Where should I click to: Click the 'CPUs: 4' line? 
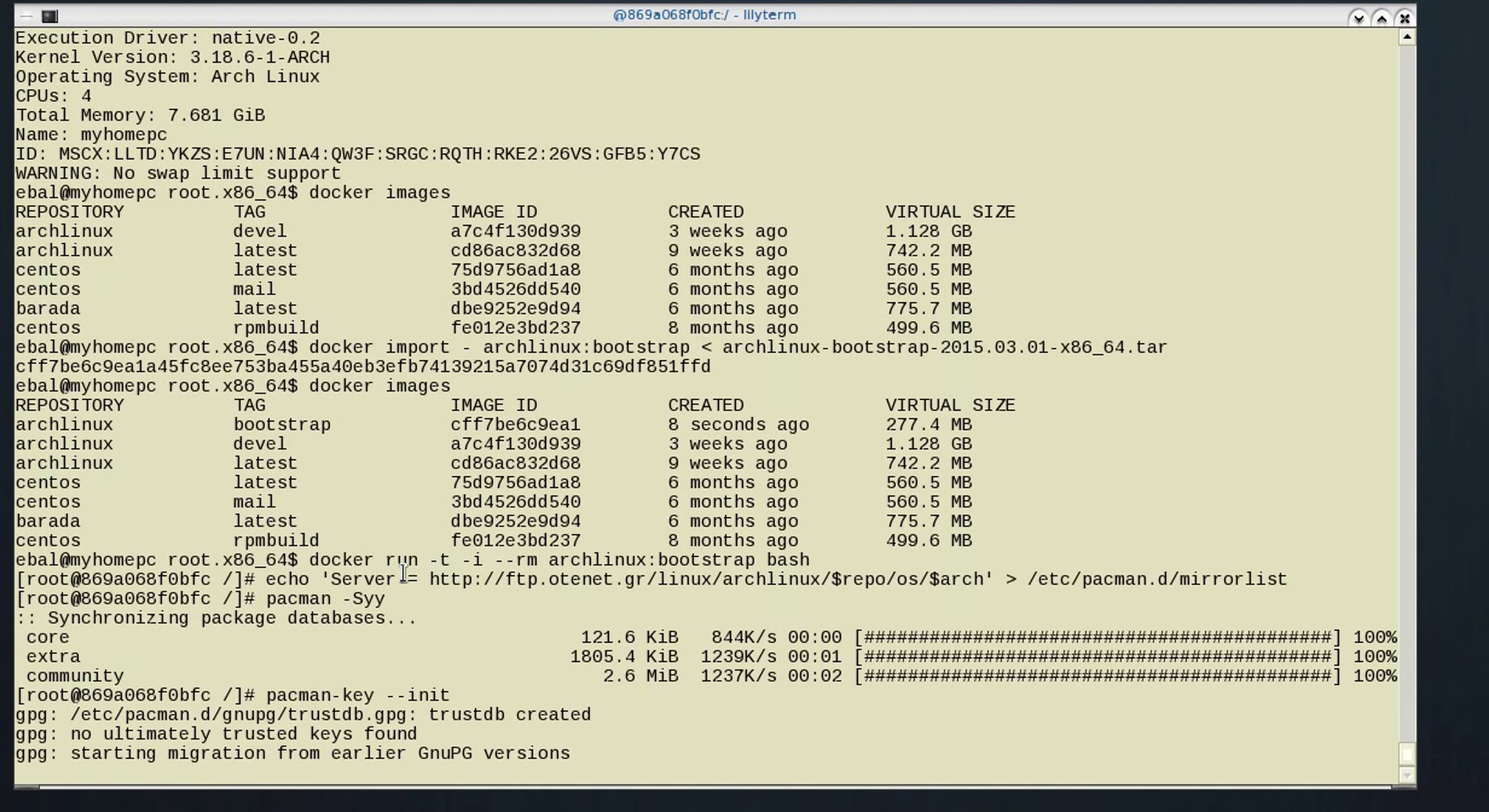point(53,96)
